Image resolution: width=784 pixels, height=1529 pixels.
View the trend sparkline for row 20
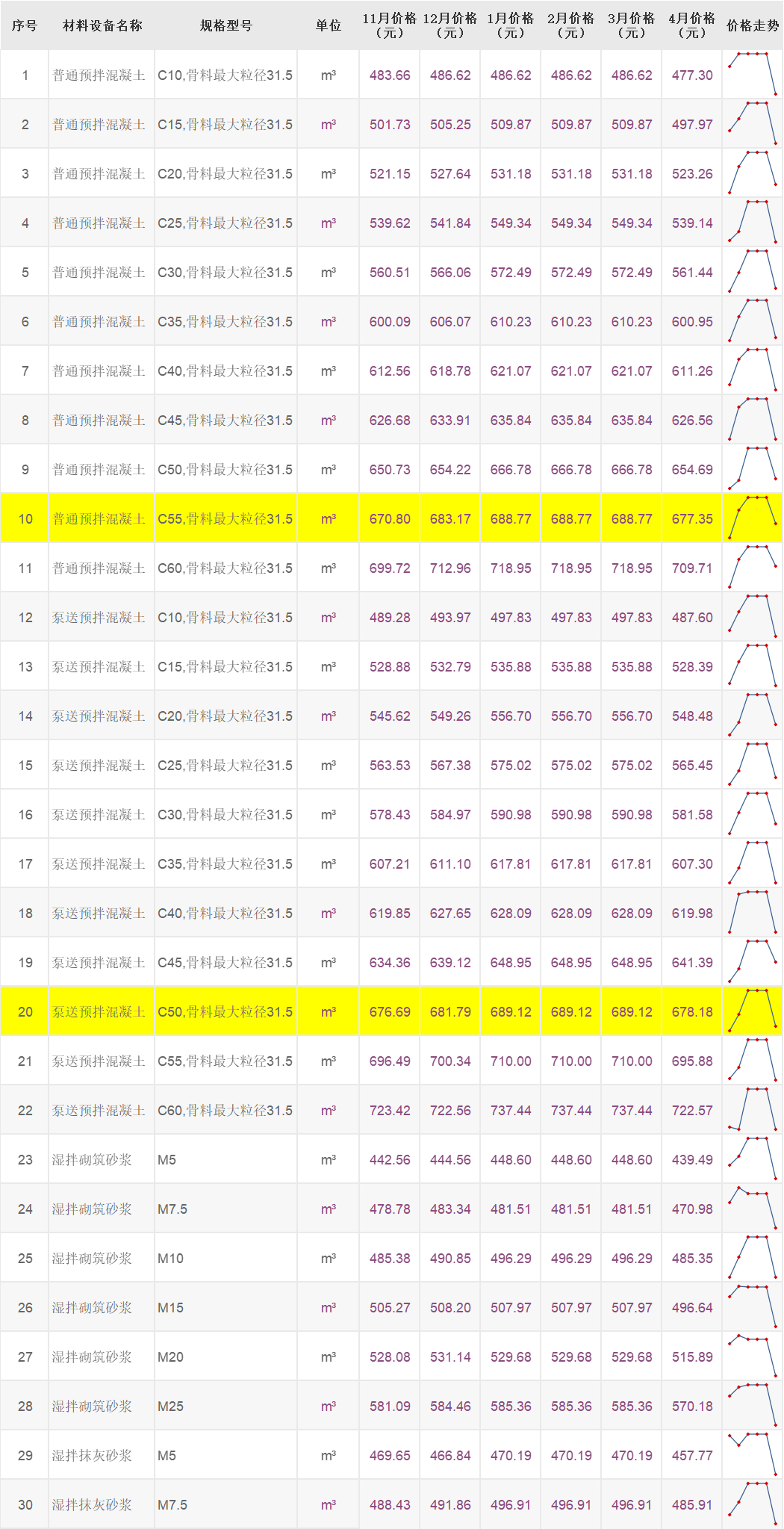pos(753,1011)
